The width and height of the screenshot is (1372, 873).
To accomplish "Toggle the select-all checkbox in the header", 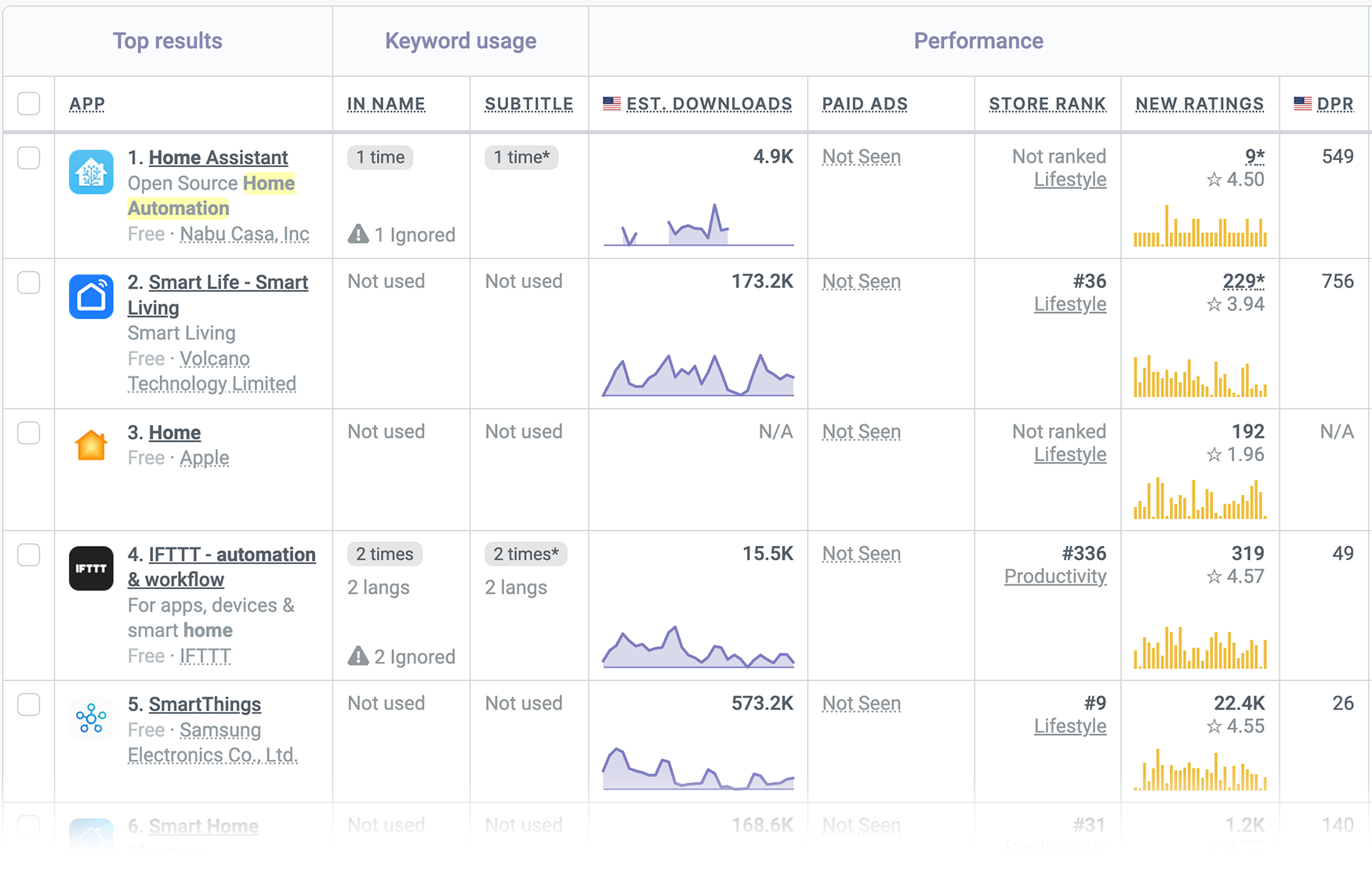I will point(29,104).
